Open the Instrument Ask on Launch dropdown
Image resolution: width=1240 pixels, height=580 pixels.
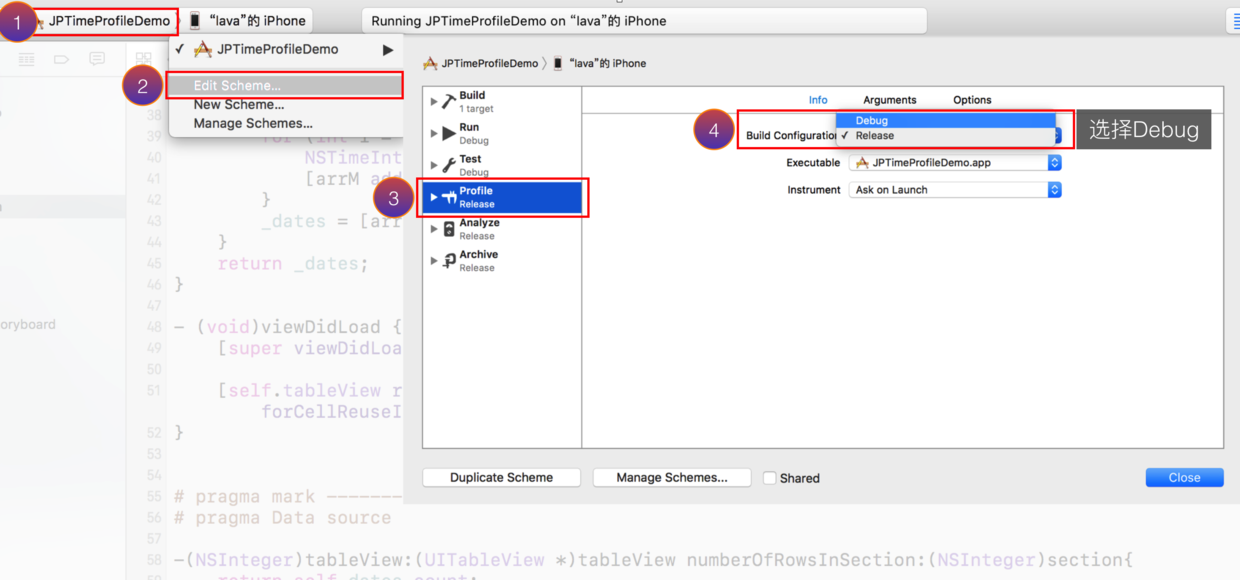pyautogui.click(x=955, y=190)
